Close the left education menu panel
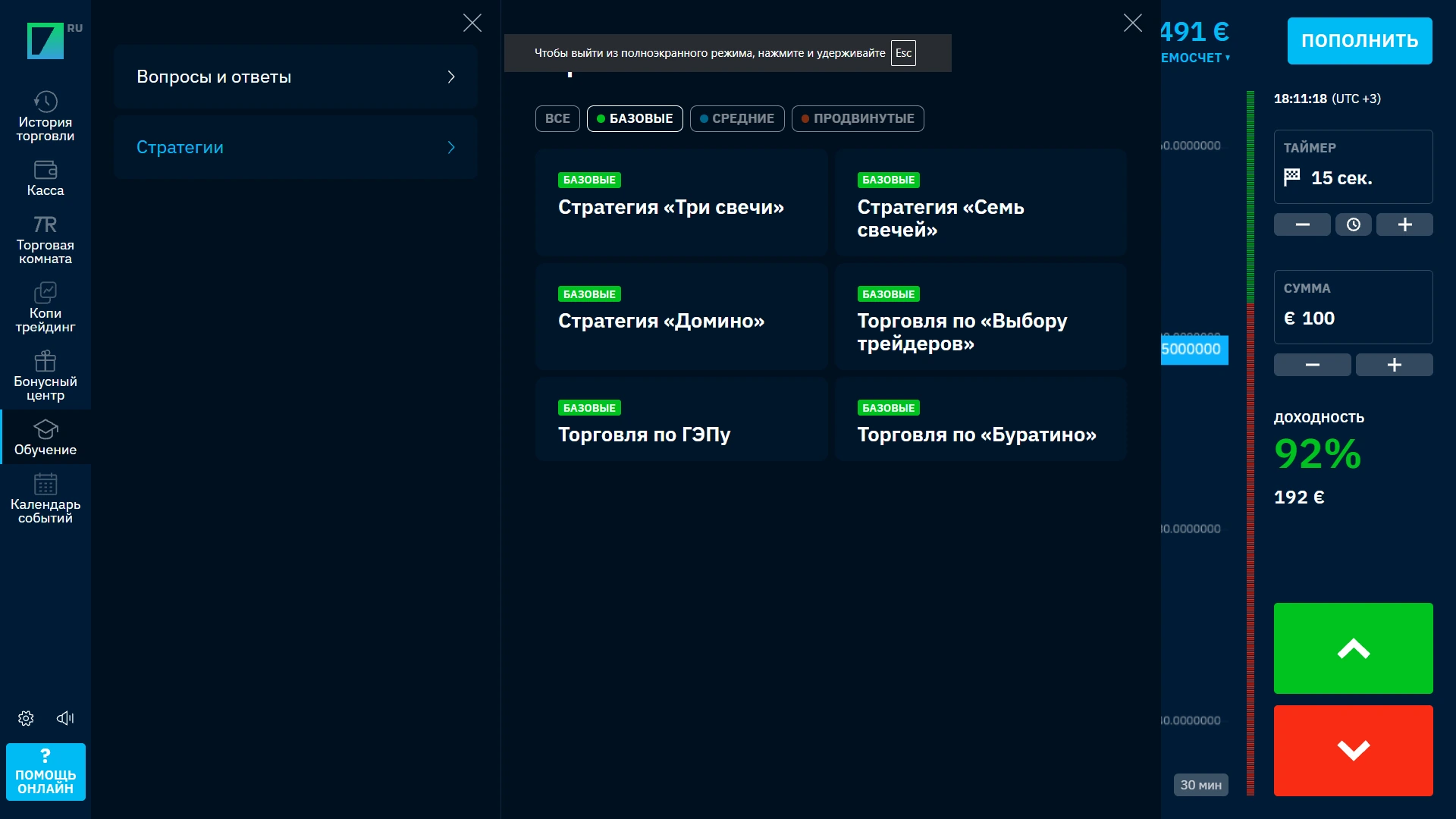The image size is (1456, 819). 472,23
